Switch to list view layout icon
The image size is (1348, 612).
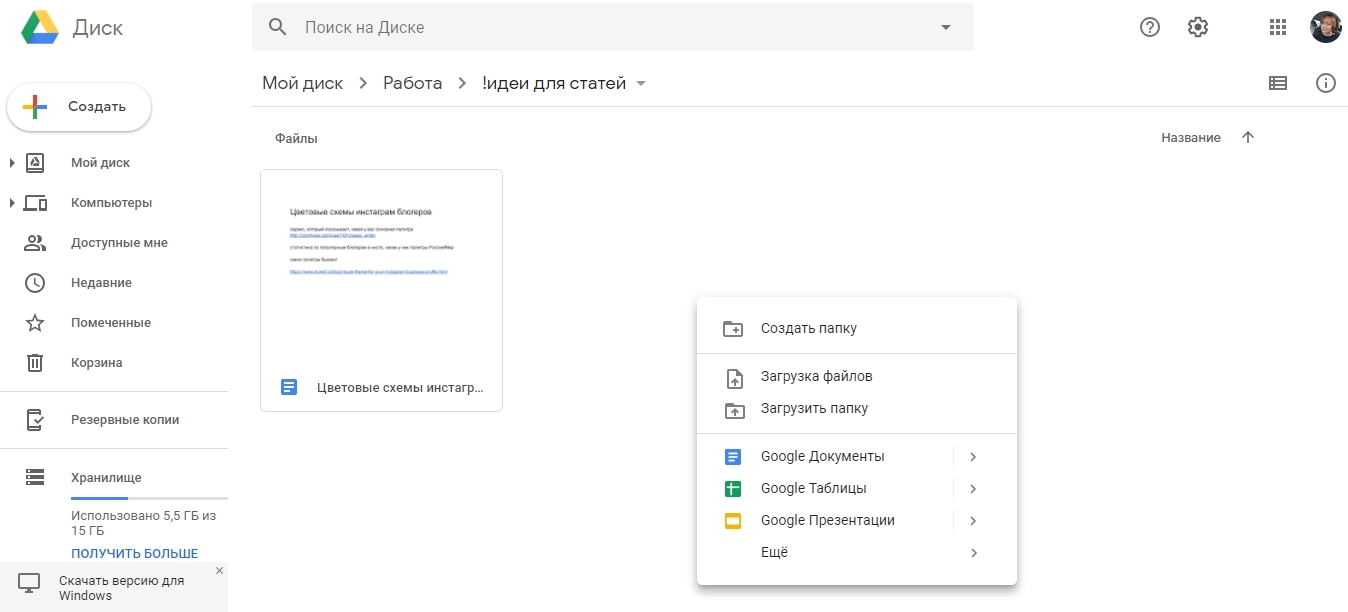pos(1277,84)
